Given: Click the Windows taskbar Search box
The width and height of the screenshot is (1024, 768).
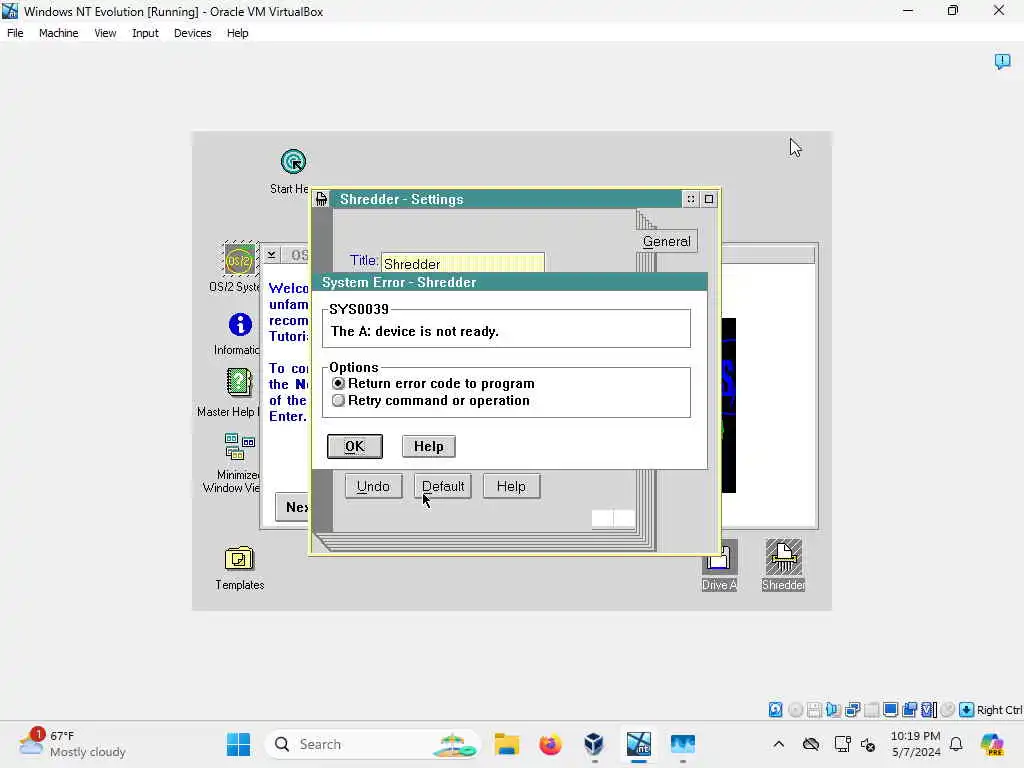Looking at the screenshot, I should tap(372, 744).
